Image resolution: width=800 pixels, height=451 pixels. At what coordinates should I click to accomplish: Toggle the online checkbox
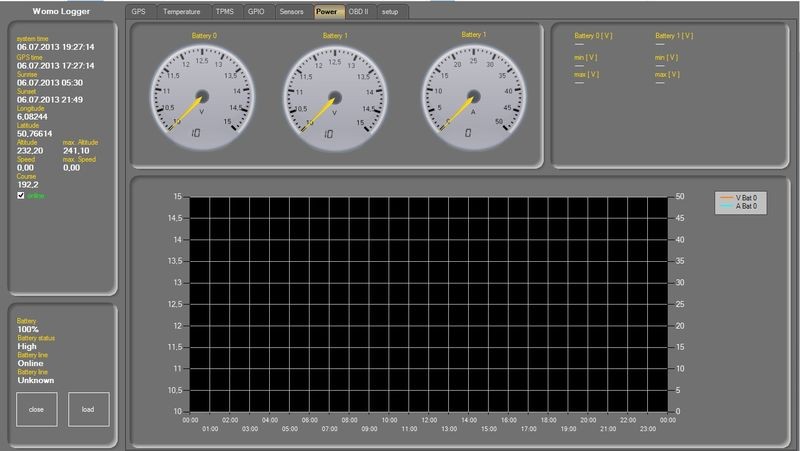point(21,196)
